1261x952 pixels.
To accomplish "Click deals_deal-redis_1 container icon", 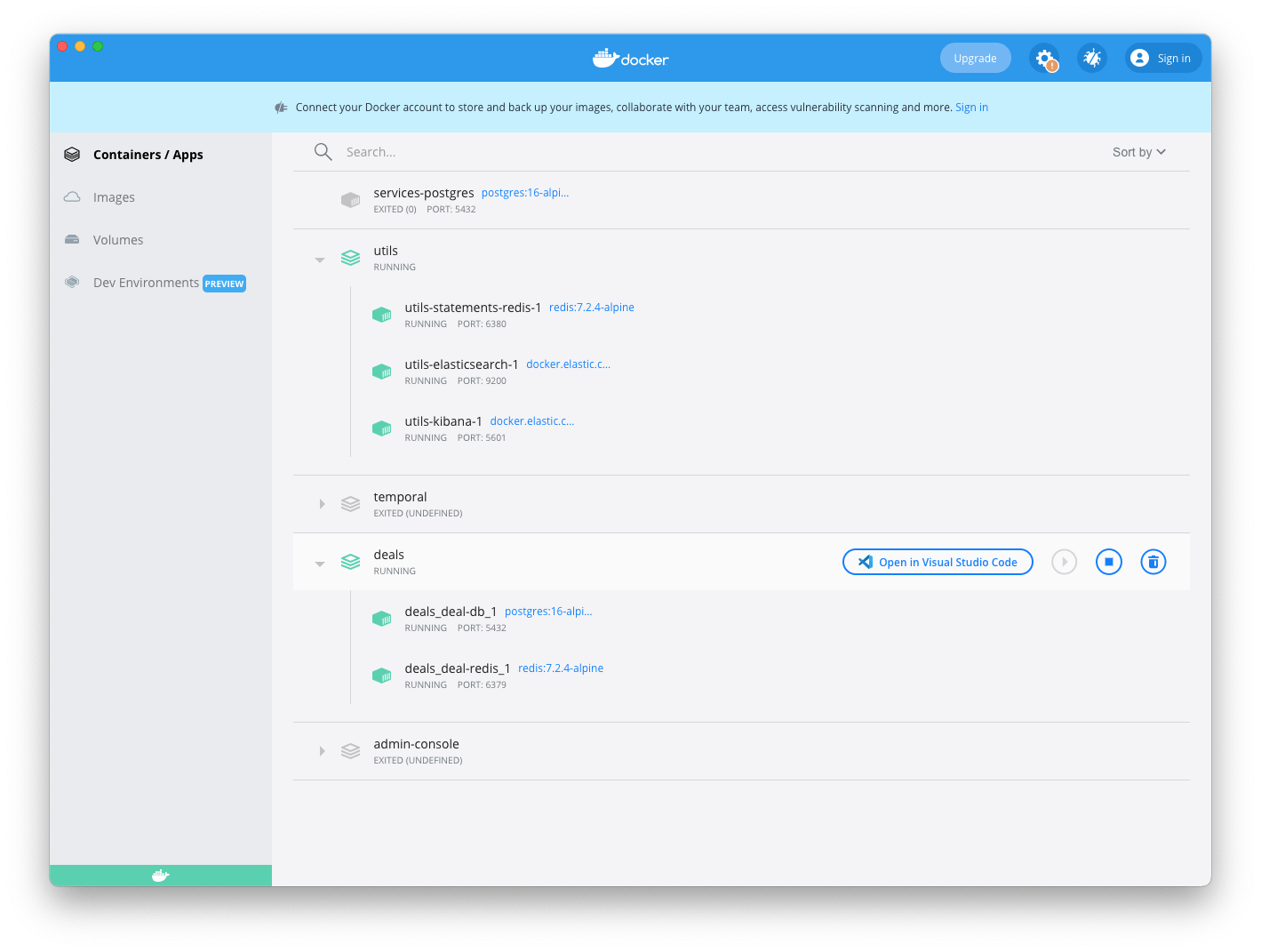I will coord(382,676).
